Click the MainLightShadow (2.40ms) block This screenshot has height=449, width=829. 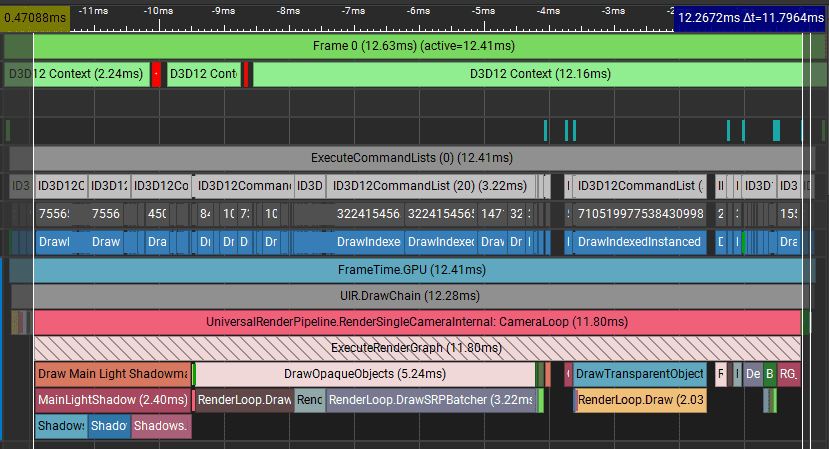click(x=113, y=400)
